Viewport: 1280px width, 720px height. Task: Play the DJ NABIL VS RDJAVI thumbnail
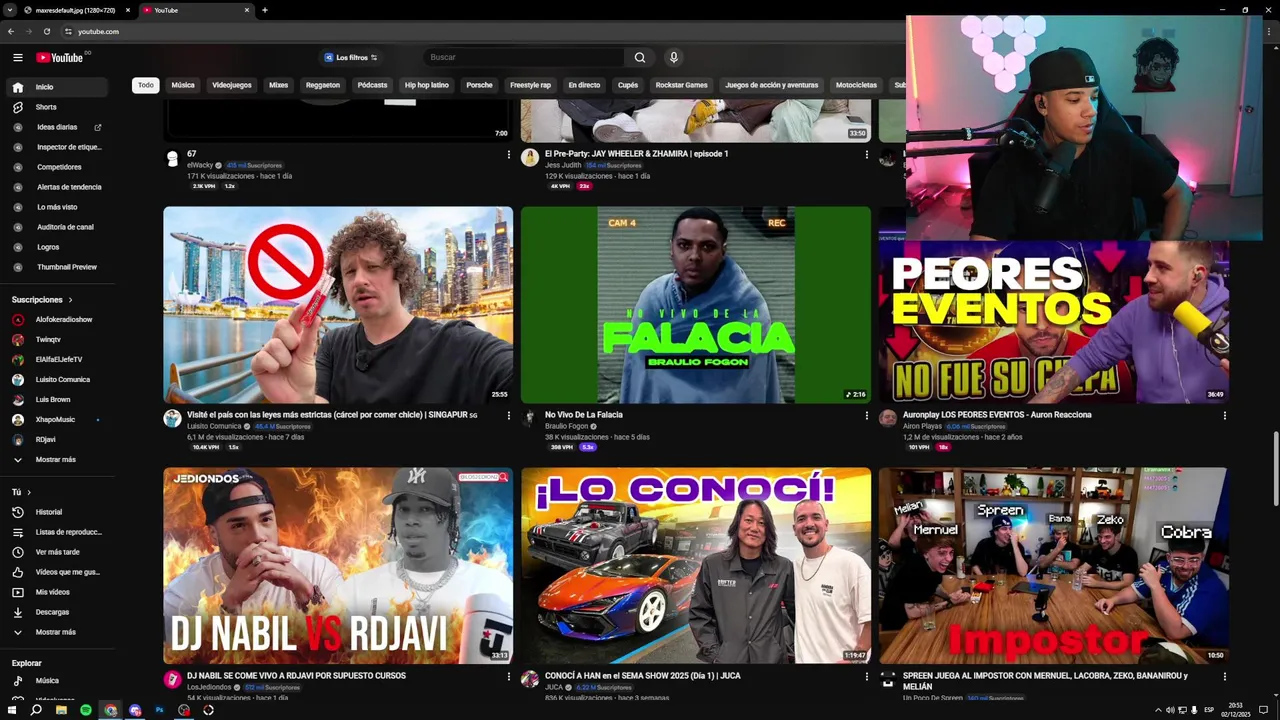tap(338, 566)
